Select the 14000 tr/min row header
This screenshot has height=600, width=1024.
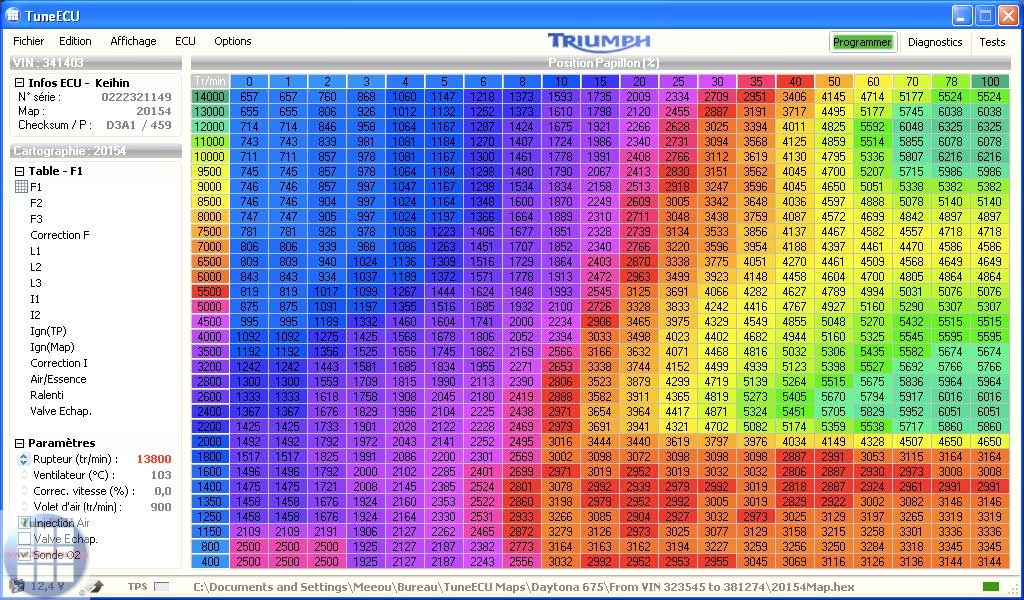[x=210, y=97]
